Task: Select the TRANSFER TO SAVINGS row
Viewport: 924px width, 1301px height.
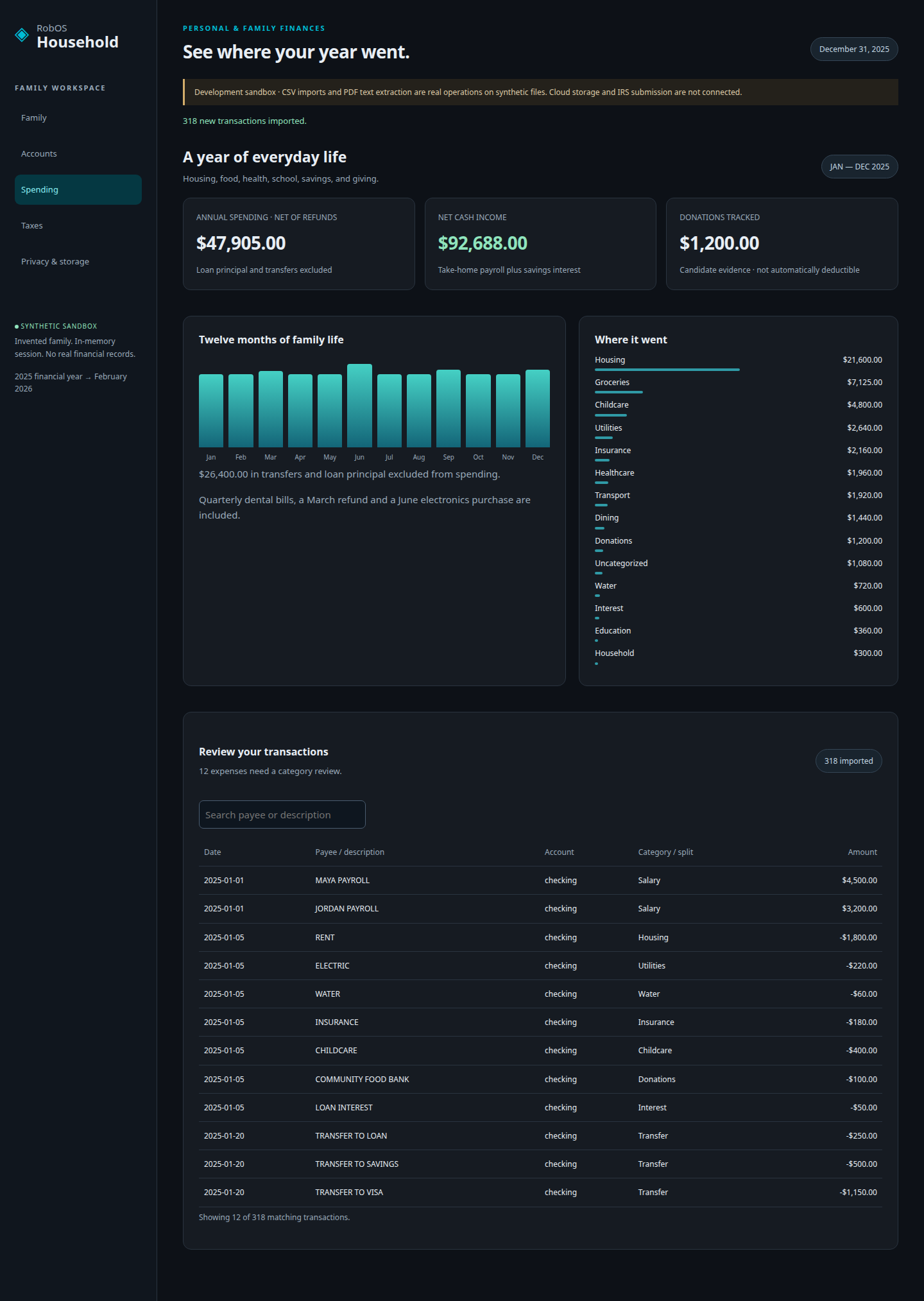Action: pos(540,1164)
